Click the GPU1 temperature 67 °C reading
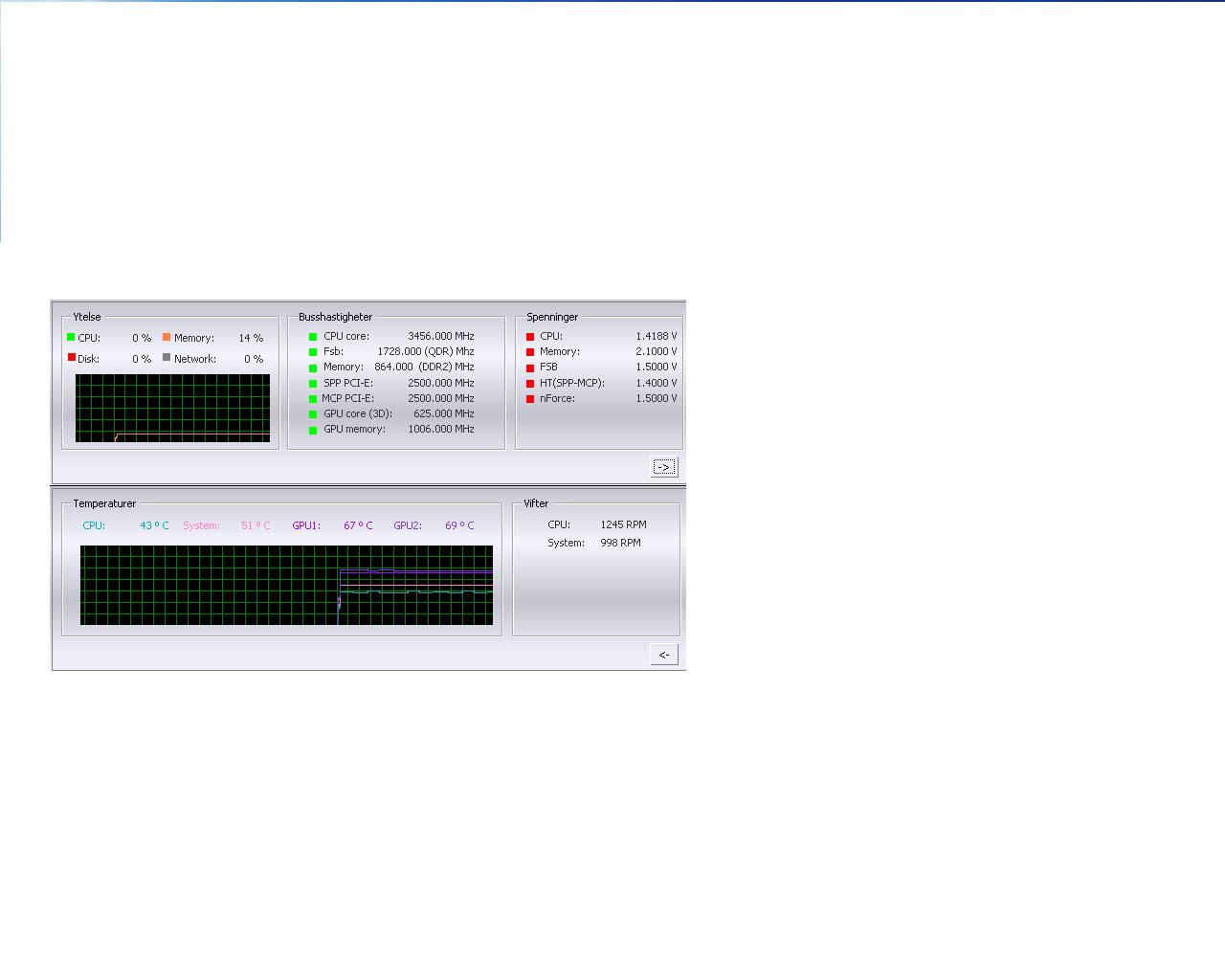The image size is (1225, 980). (358, 525)
